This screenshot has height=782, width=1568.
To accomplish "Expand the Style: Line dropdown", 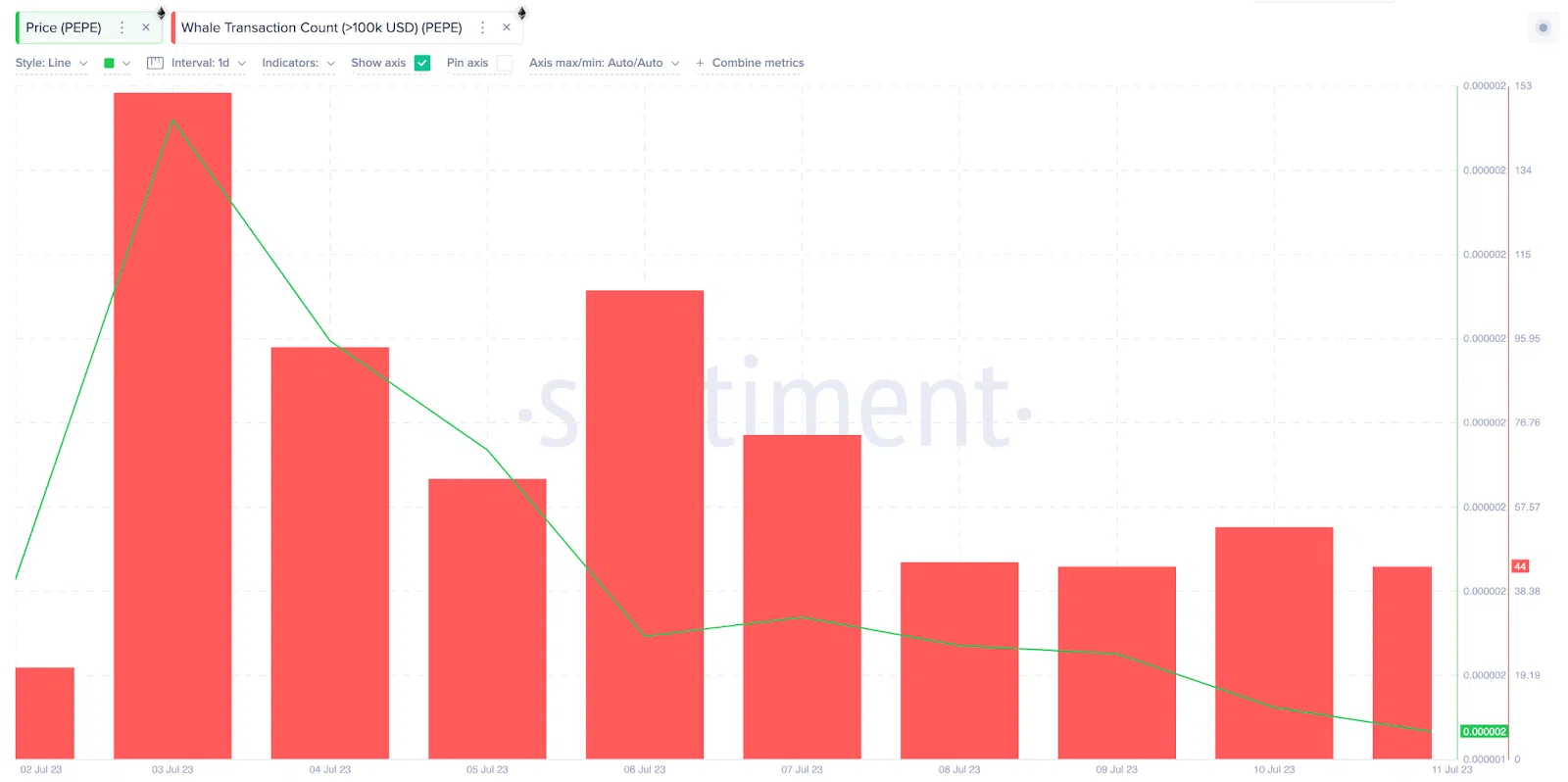I will [52, 63].
